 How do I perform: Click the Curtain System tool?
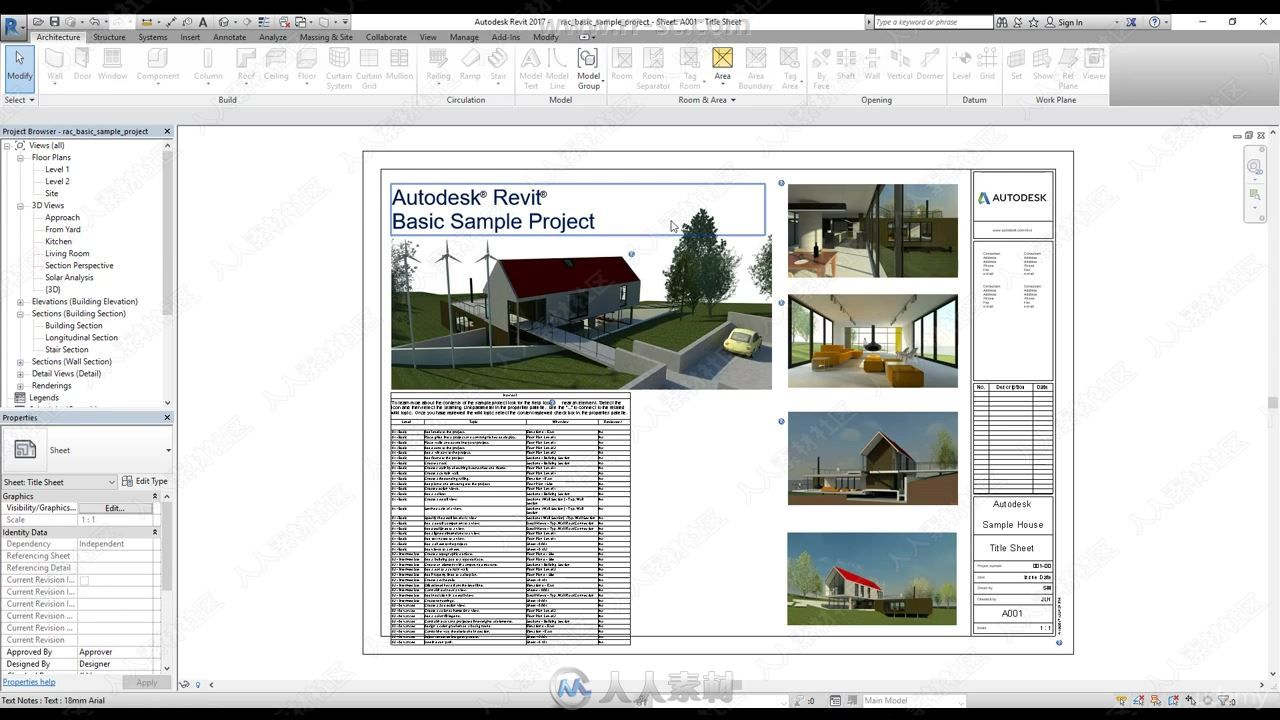339,68
